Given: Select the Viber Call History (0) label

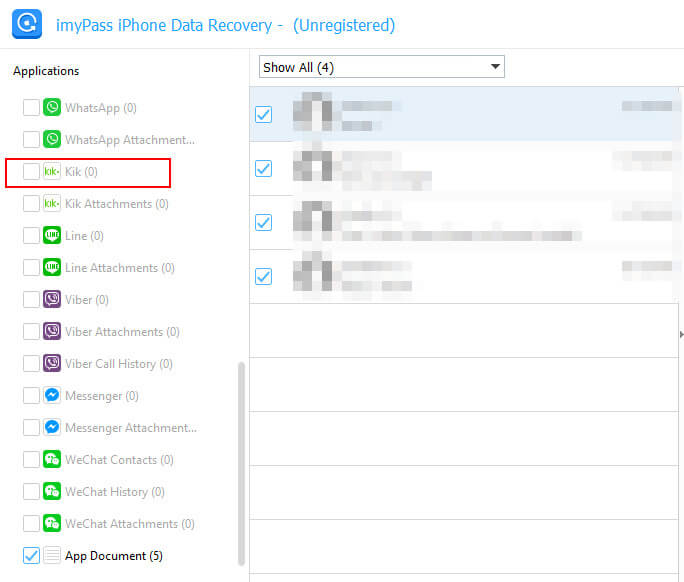Looking at the screenshot, I should (119, 364).
